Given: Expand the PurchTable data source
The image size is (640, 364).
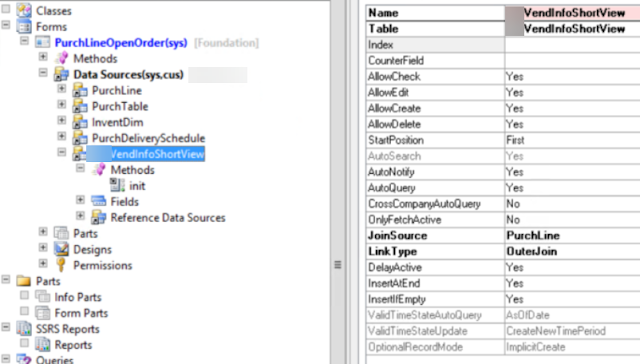Looking at the screenshot, I should click(62, 104).
